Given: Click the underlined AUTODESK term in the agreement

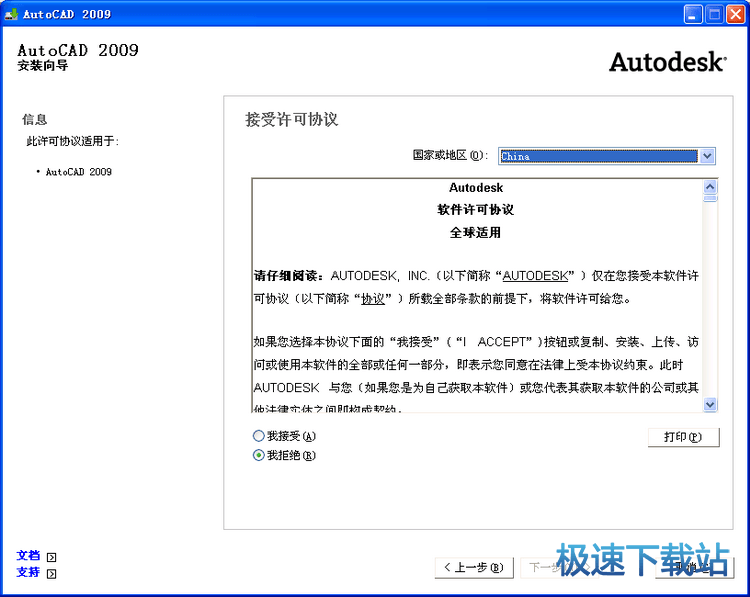Looking at the screenshot, I should tap(535, 276).
